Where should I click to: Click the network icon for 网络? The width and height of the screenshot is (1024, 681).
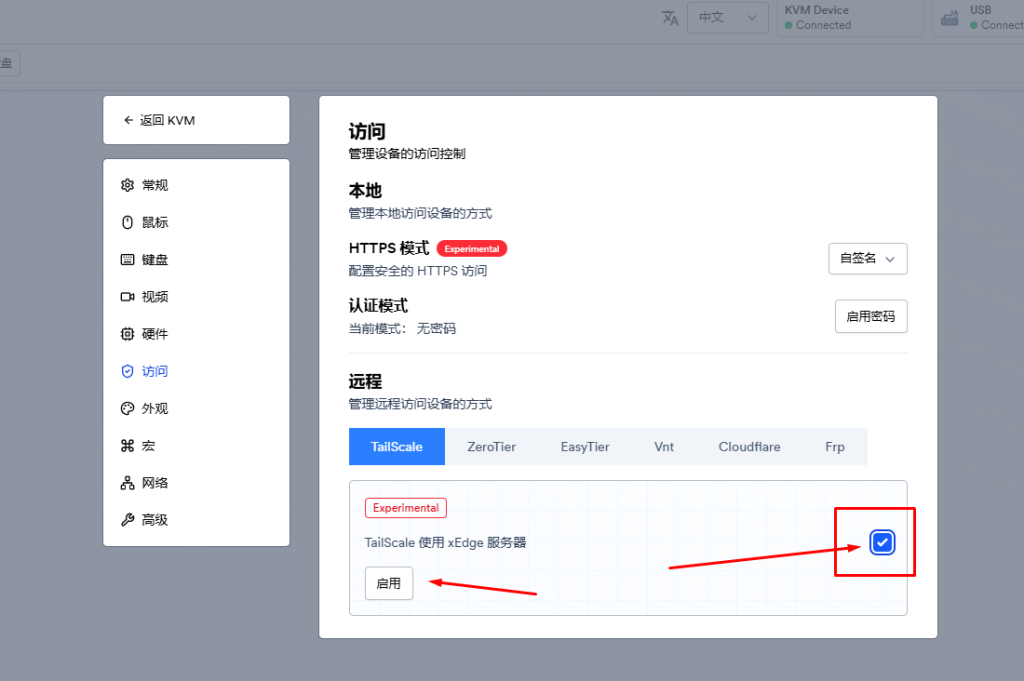click(127, 483)
